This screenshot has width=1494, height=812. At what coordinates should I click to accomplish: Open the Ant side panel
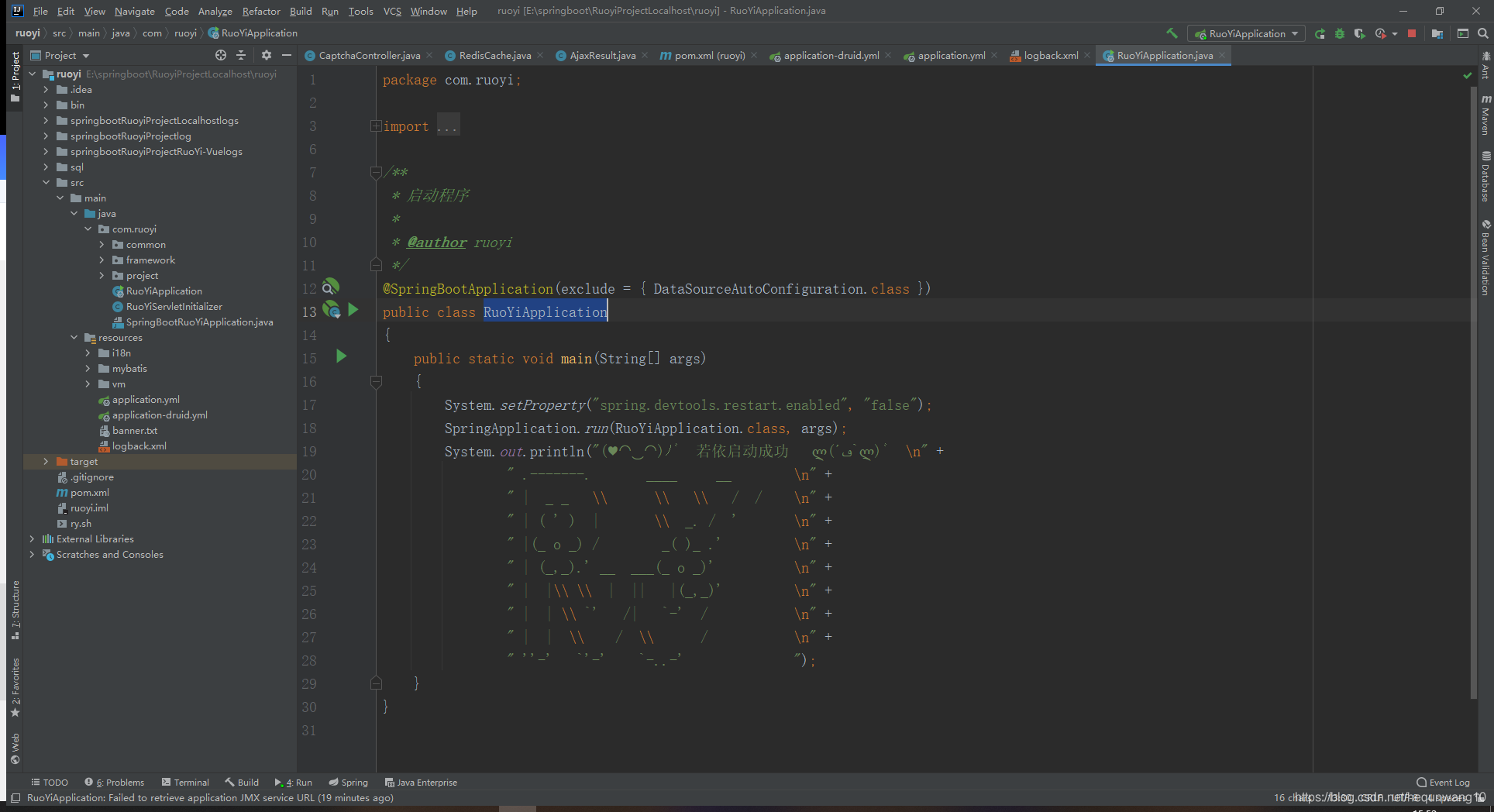[1485, 65]
